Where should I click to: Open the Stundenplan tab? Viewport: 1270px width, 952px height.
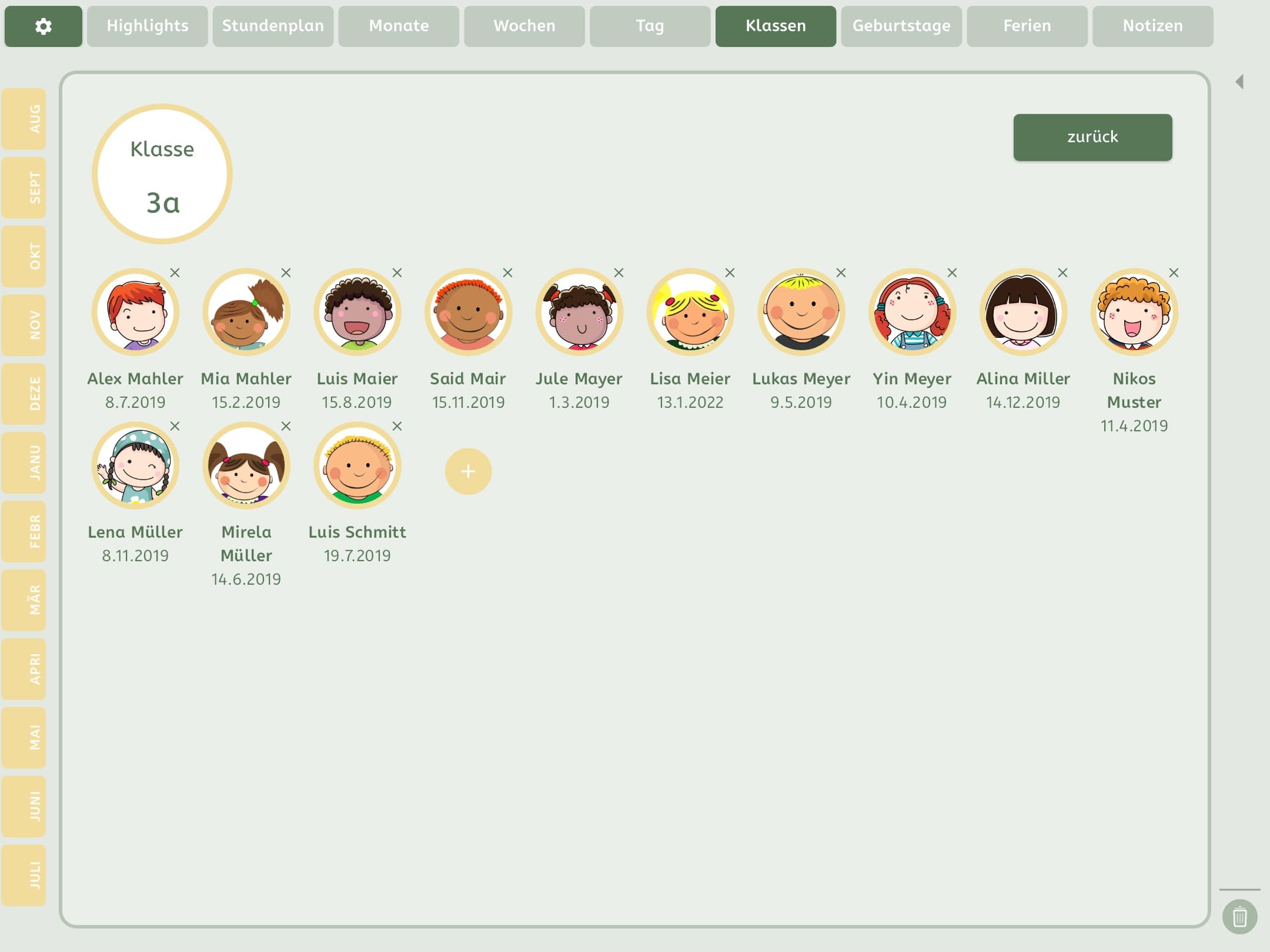pos(273,26)
